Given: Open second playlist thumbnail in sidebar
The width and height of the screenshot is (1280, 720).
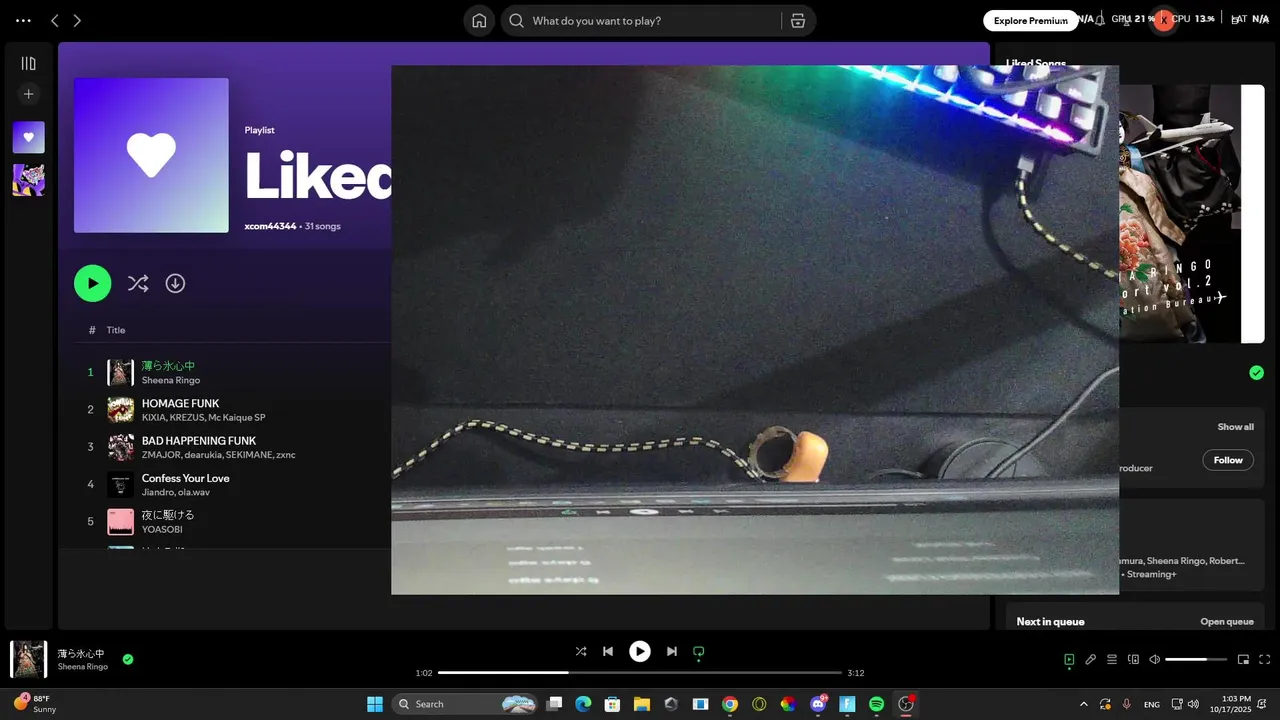Looking at the screenshot, I should pyautogui.click(x=28, y=180).
